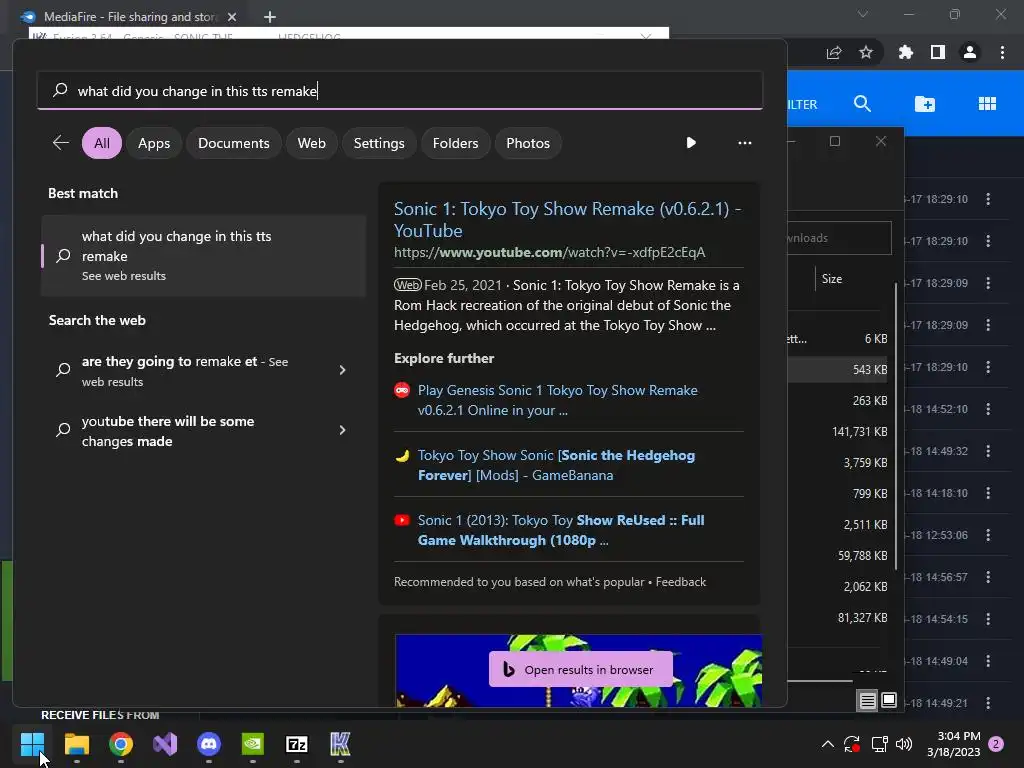The image size is (1024, 768).
Task: Click inside the Windows search input field
Action: [400, 91]
